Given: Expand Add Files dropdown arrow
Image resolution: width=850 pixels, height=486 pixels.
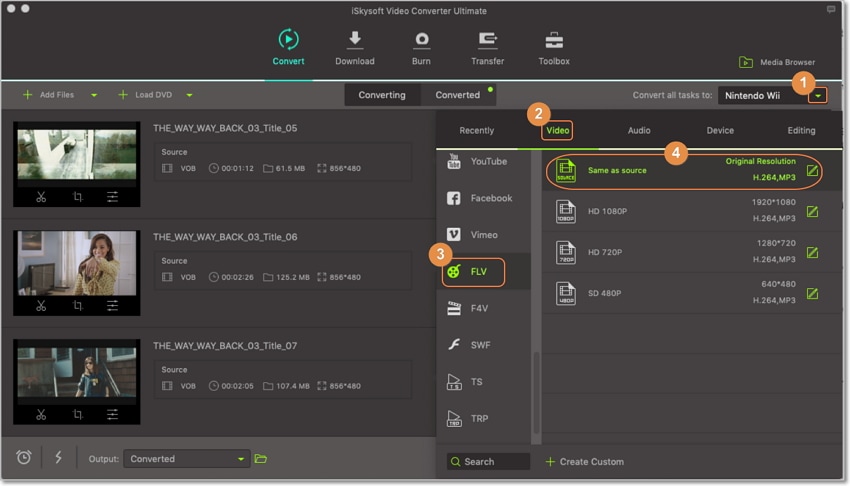Looking at the screenshot, I should point(94,95).
